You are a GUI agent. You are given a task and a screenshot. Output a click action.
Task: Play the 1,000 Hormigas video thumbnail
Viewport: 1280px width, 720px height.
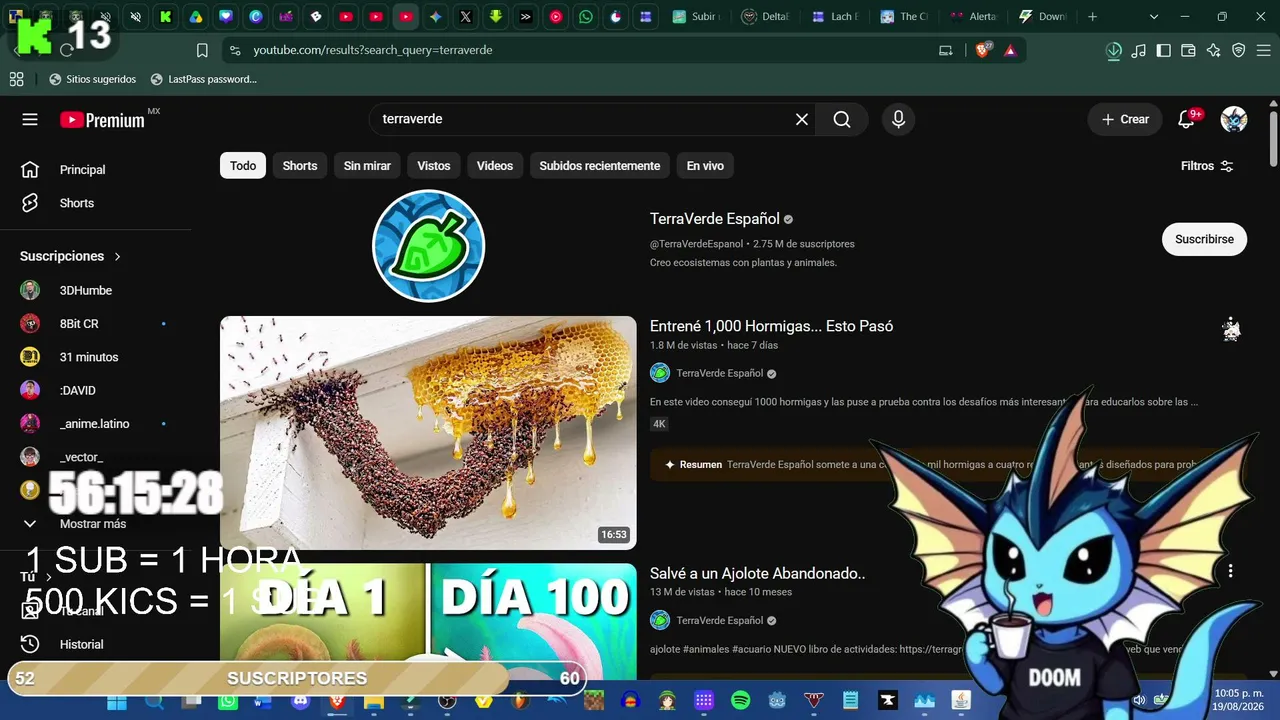(428, 433)
